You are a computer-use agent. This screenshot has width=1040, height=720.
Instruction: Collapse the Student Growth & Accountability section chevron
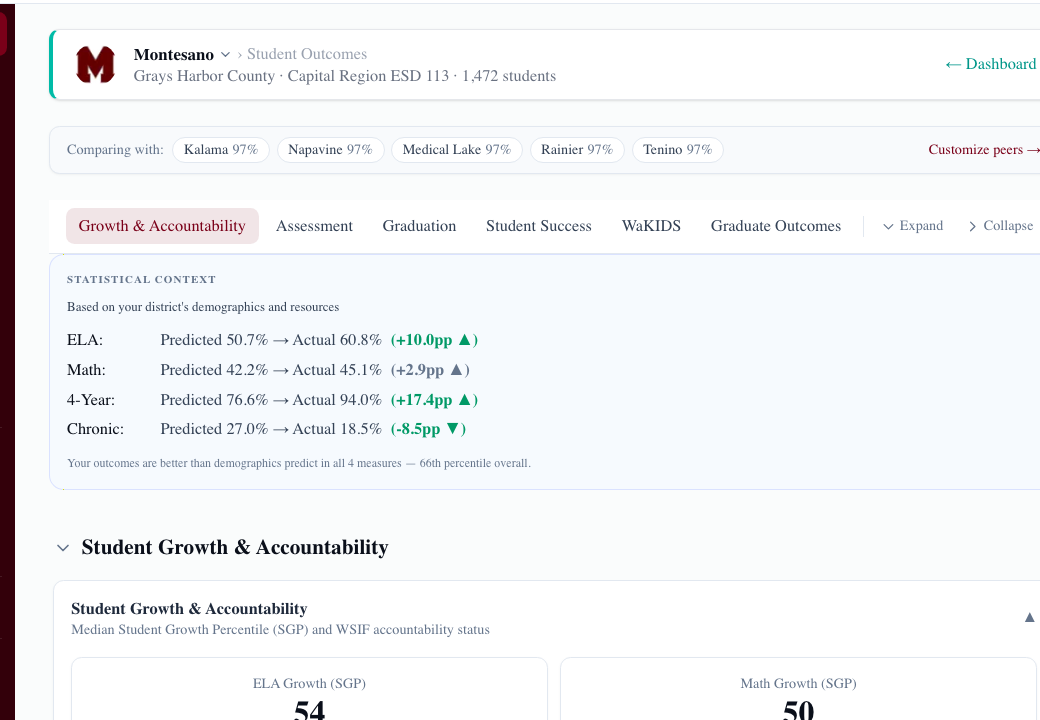[x=63, y=548]
